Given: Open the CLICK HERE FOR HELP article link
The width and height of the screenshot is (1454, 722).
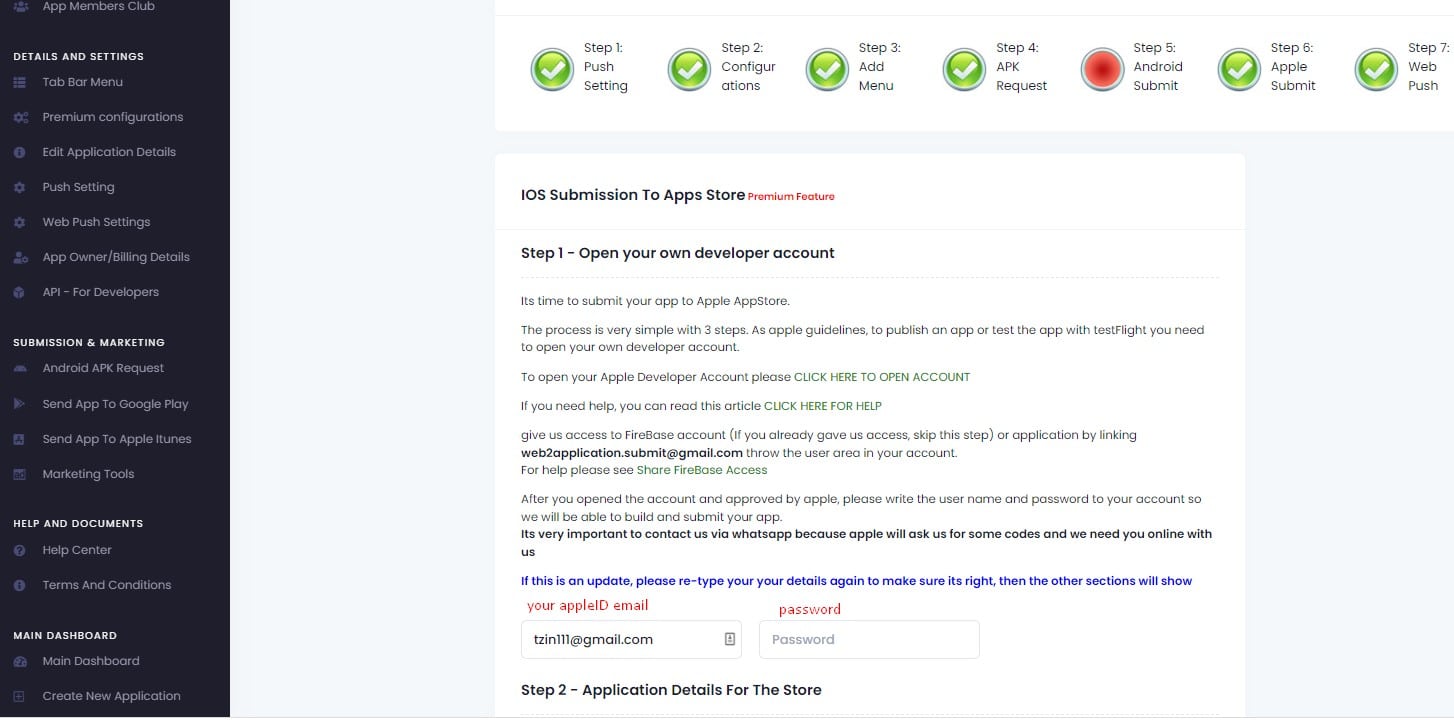Looking at the screenshot, I should 822,406.
